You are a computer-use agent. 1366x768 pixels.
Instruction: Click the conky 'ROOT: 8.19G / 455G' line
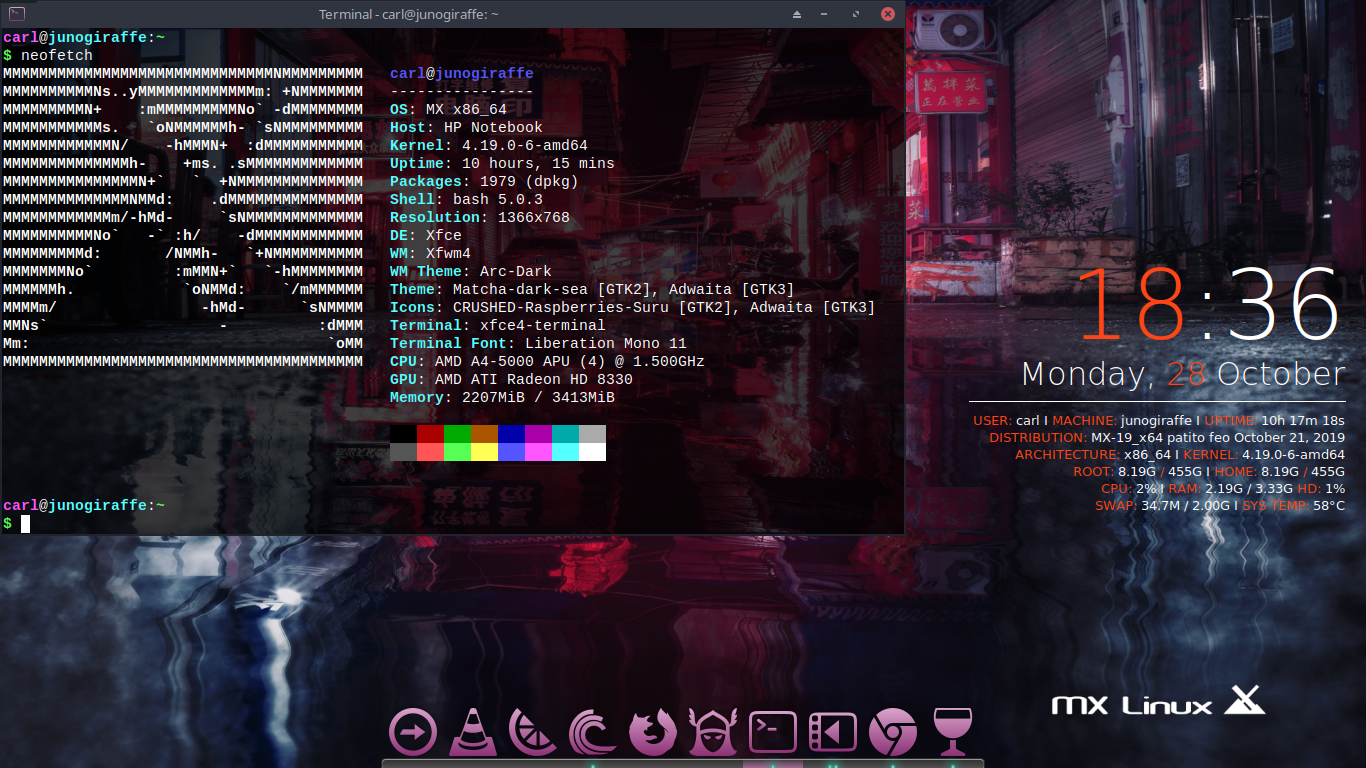point(1209,472)
